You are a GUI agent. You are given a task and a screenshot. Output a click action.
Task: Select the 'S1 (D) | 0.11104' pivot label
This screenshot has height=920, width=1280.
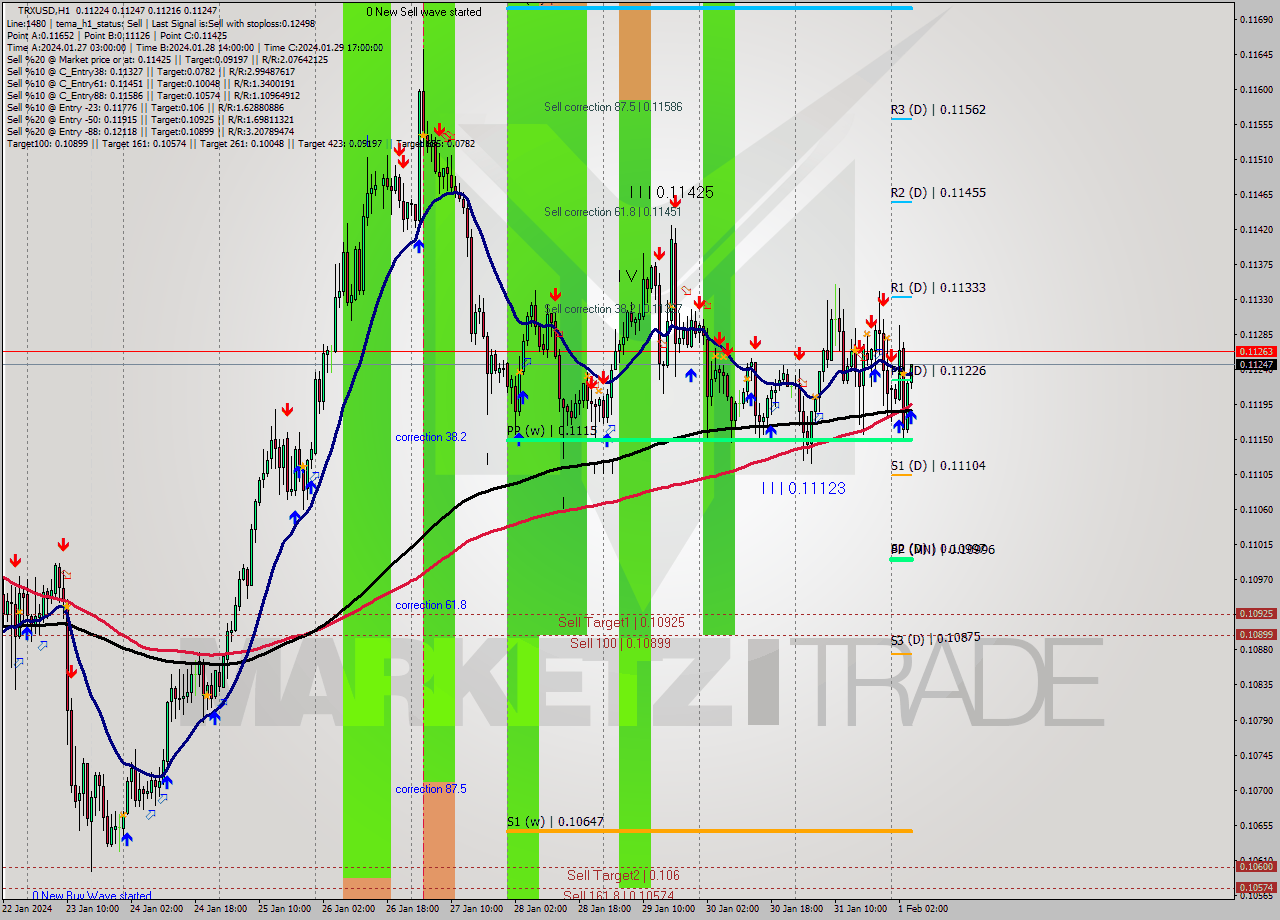point(938,466)
